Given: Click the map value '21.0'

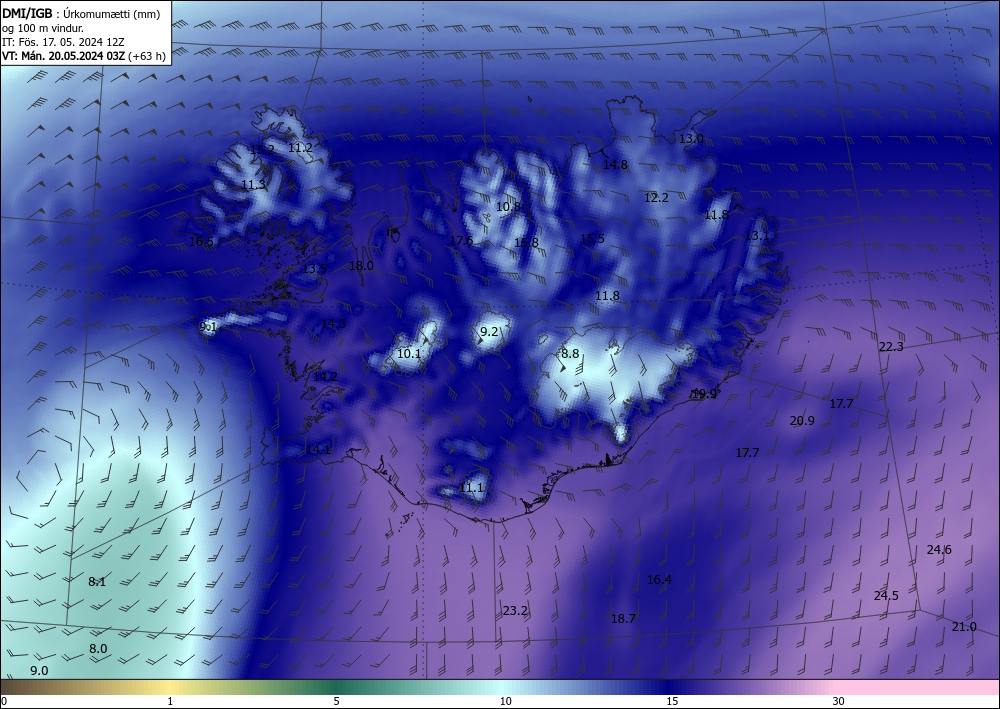Looking at the screenshot, I should (964, 627).
